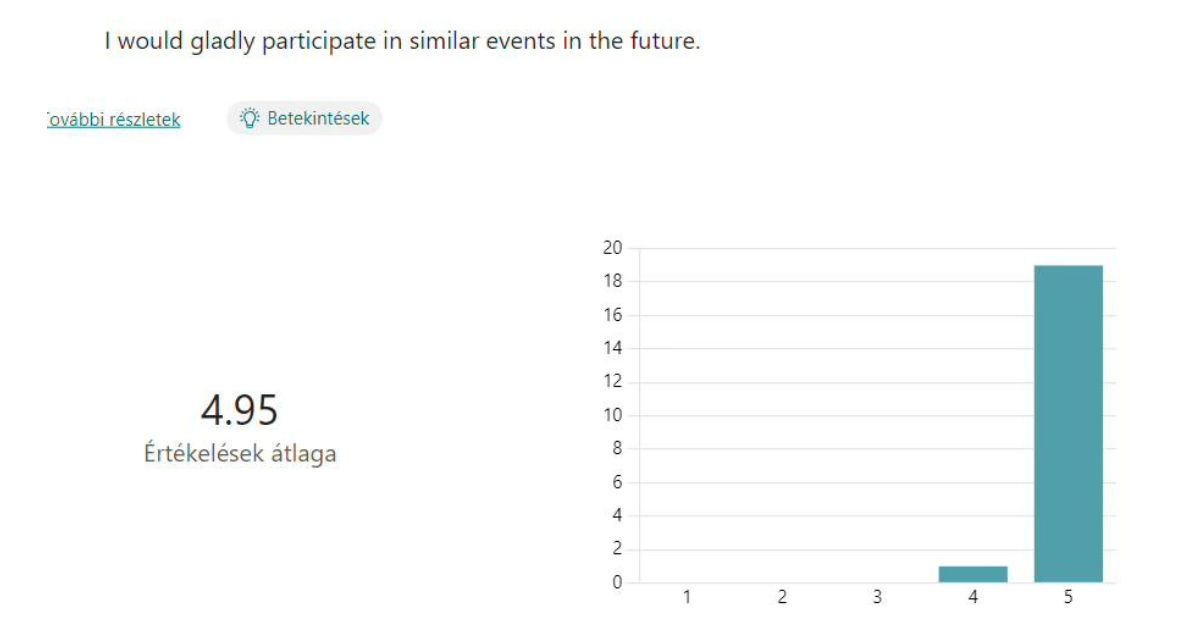Click the Értékelések átlaga label
This screenshot has height=630, width=1200.
tap(240, 453)
